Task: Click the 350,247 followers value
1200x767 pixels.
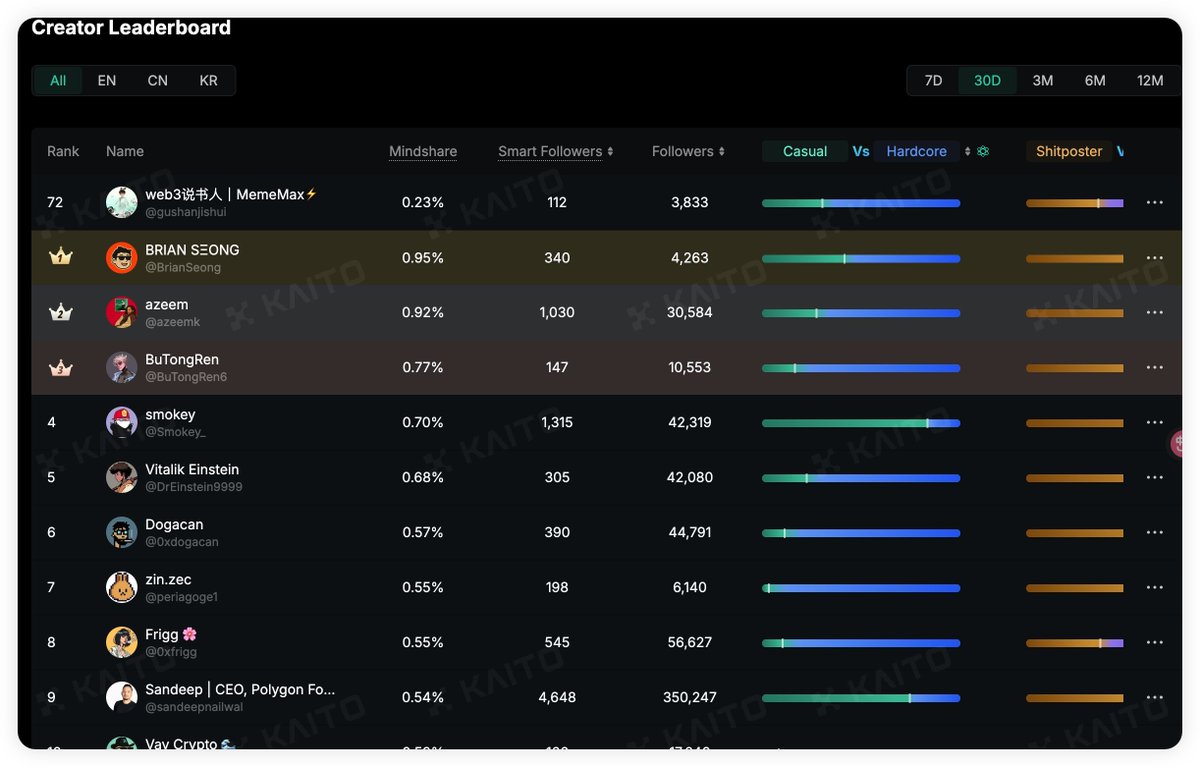Action: tap(690, 697)
